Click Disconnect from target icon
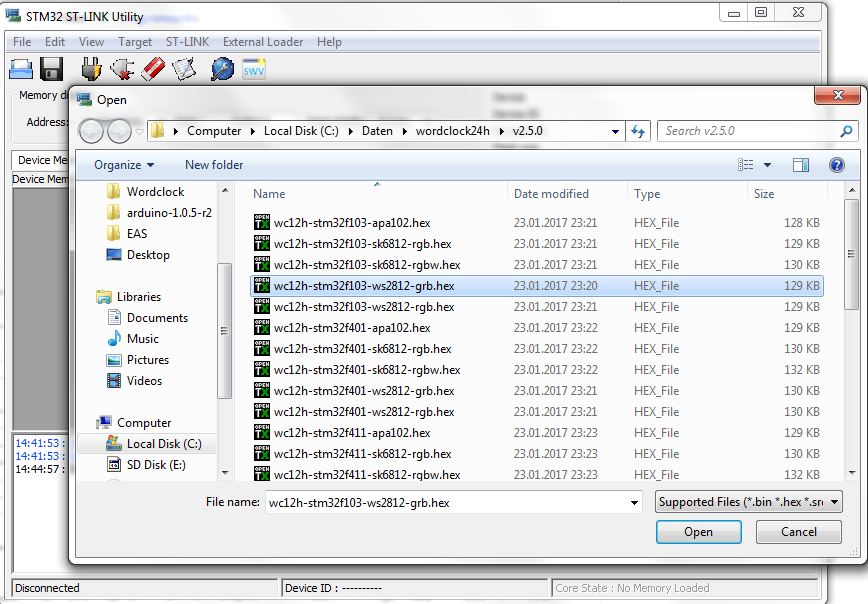Viewport: 868px width, 604px height. click(122, 69)
